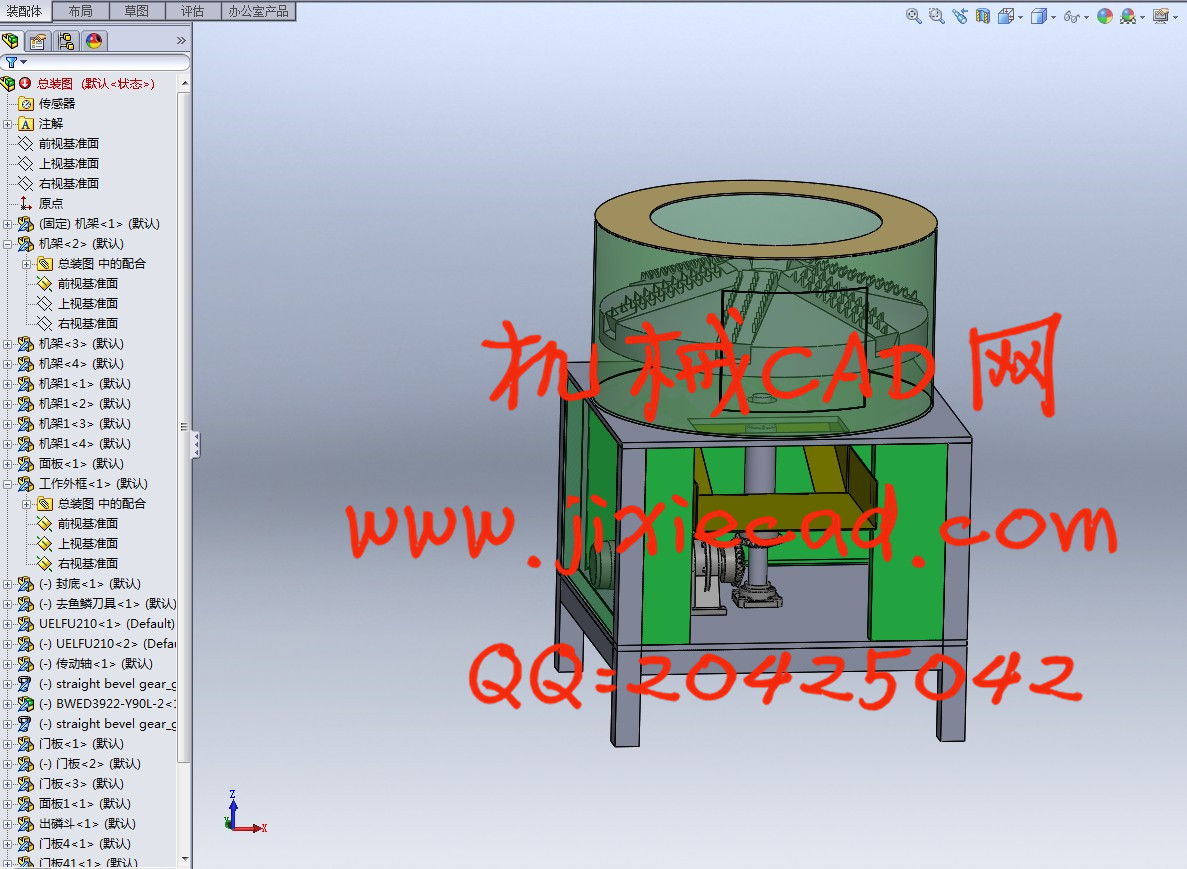Click the Previous View icon
Screen dimensions: 1187x869
(960, 16)
